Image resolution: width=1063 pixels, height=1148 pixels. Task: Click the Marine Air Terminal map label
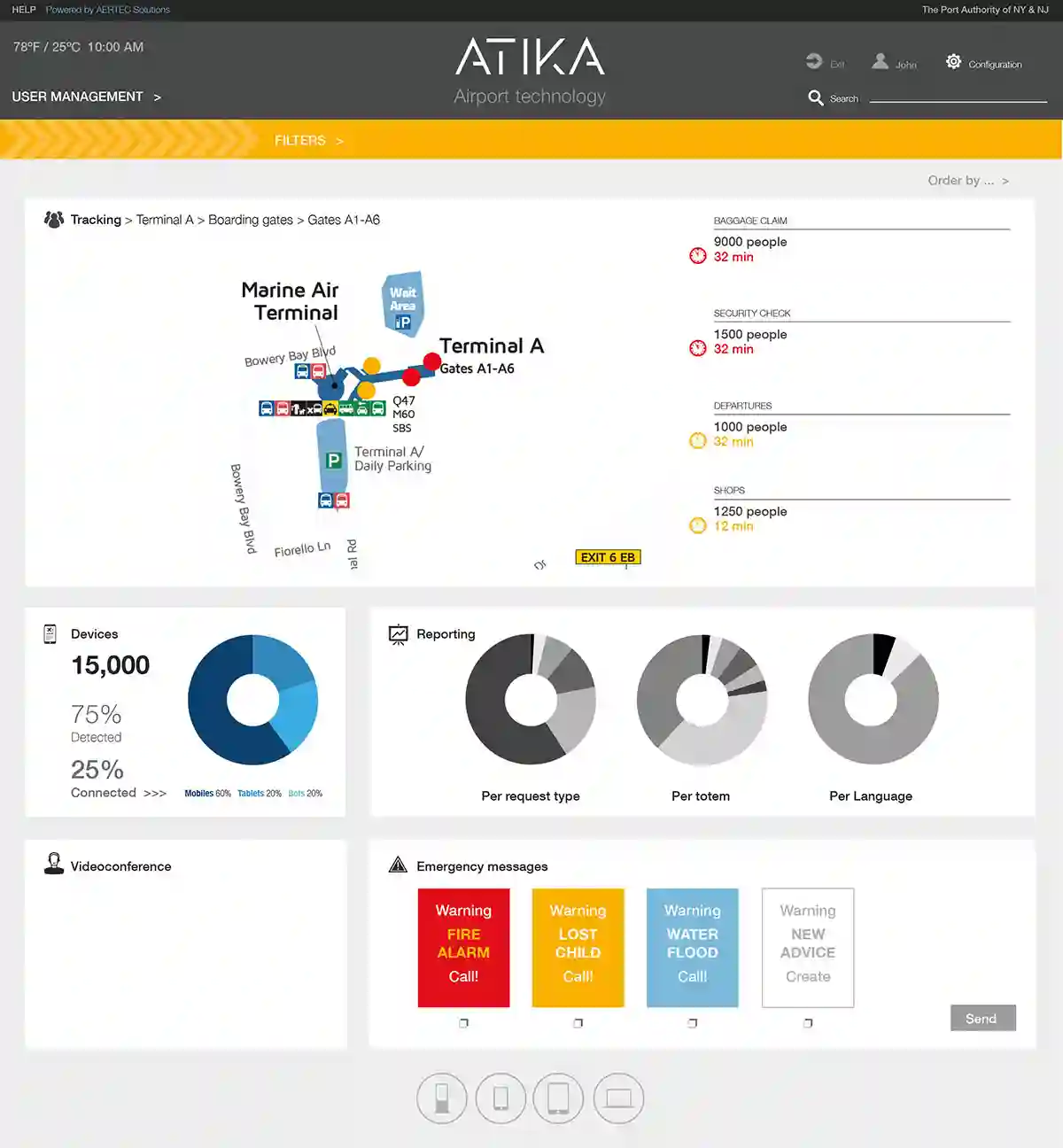click(x=291, y=301)
